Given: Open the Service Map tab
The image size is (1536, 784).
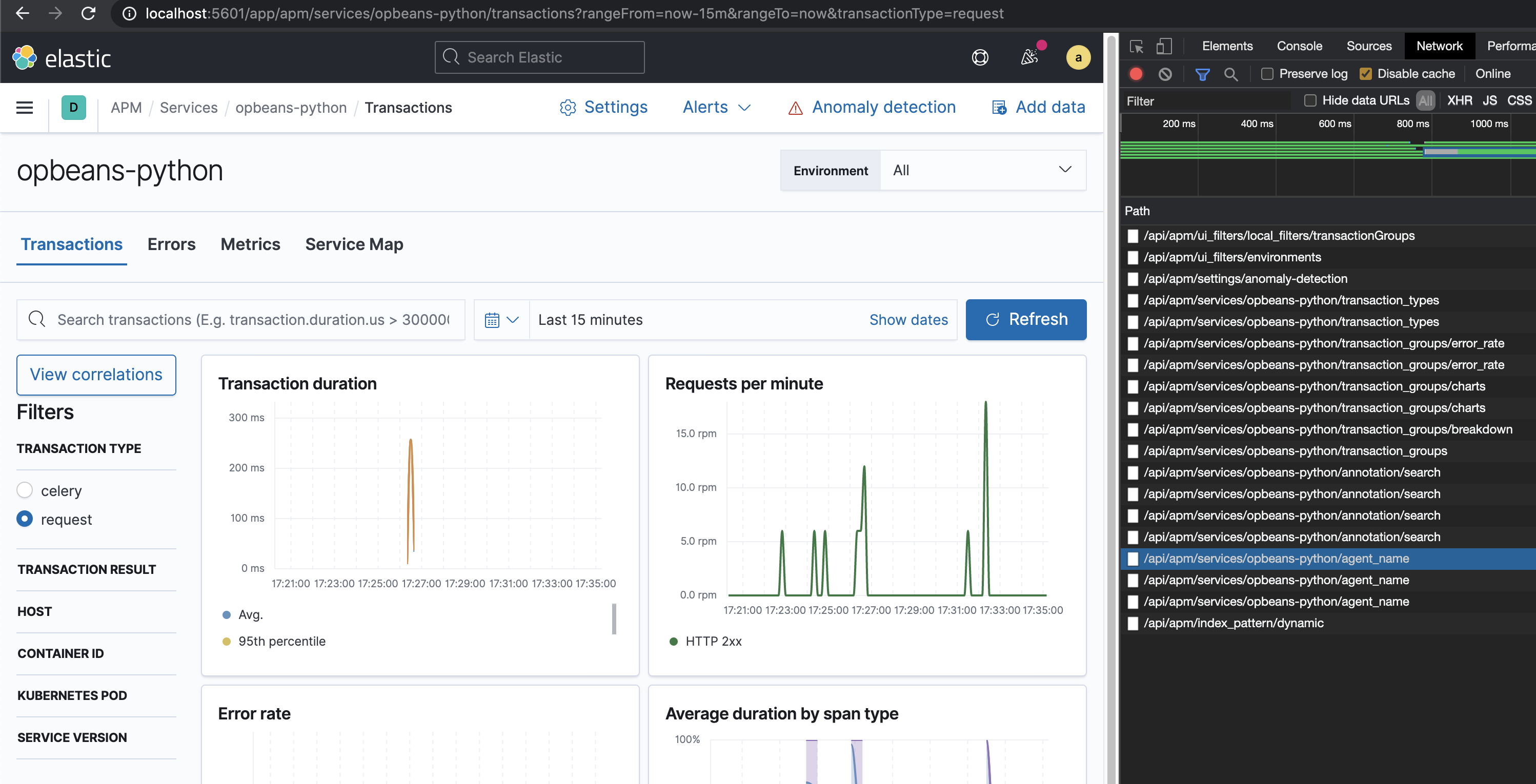Looking at the screenshot, I should (x=354, y=244).
